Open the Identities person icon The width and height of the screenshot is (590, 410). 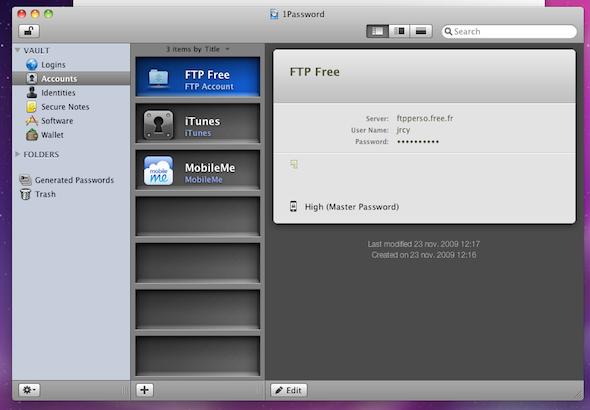32,93
